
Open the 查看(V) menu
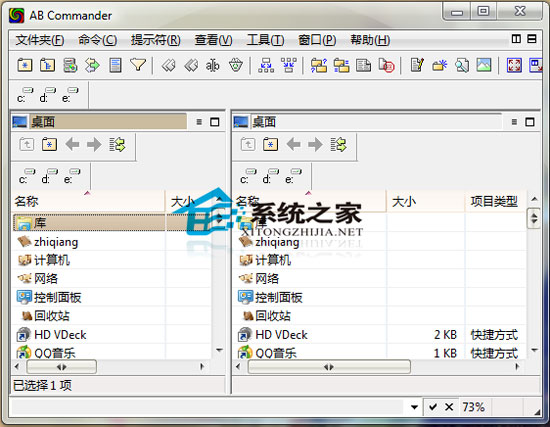[213, 40]
